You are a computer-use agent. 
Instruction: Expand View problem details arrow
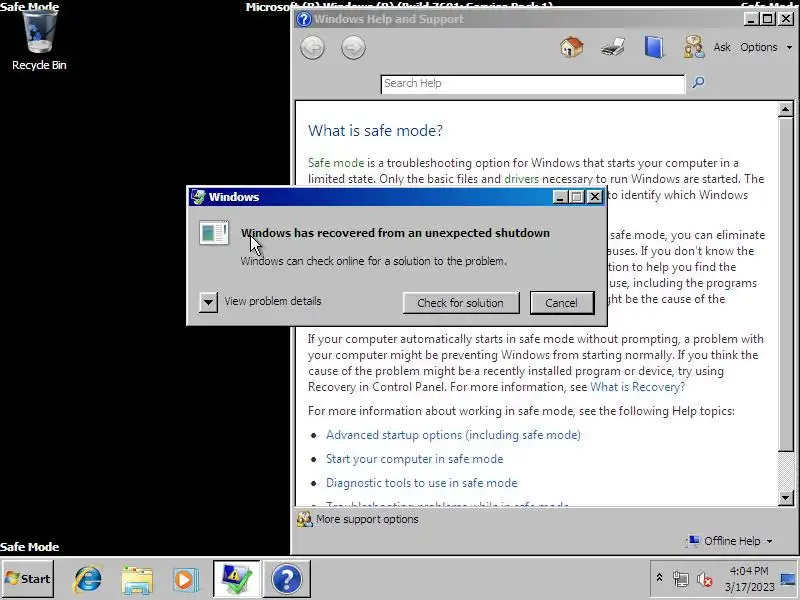coord(208,302)
